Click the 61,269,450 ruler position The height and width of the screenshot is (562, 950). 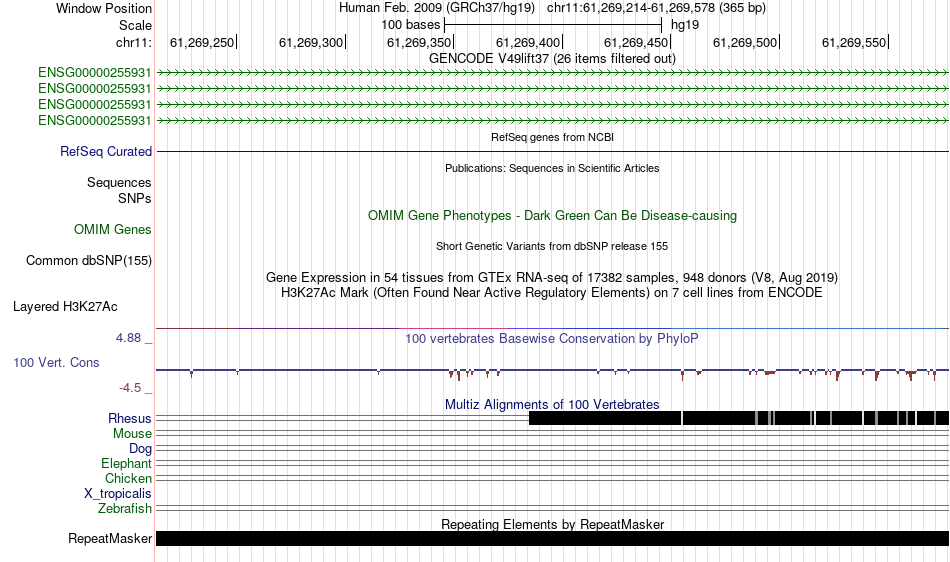point(637,42)
